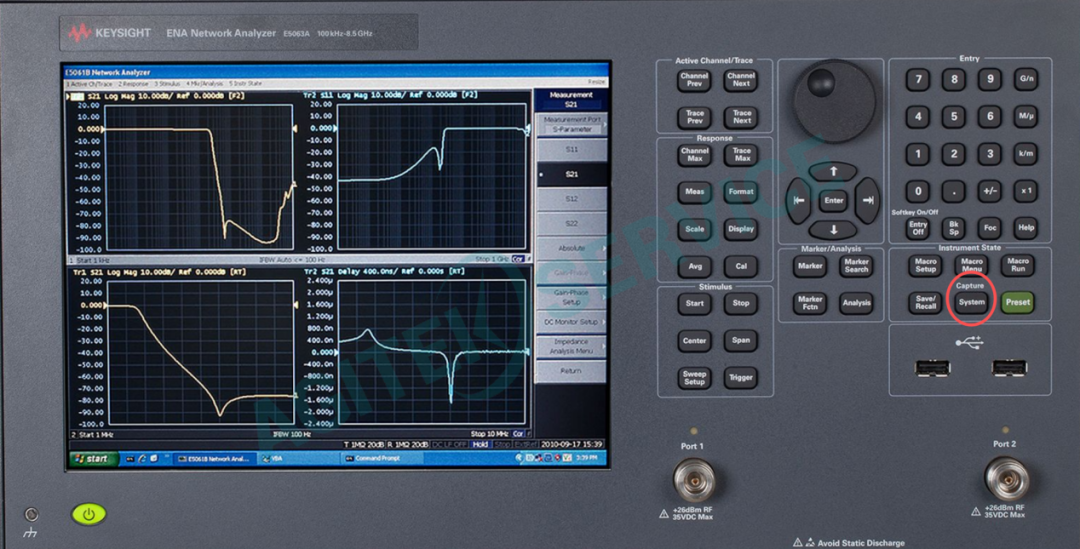Select the M/µ unit key
Viewport: 1080px width, 549px height.
tap(1026, 116)
